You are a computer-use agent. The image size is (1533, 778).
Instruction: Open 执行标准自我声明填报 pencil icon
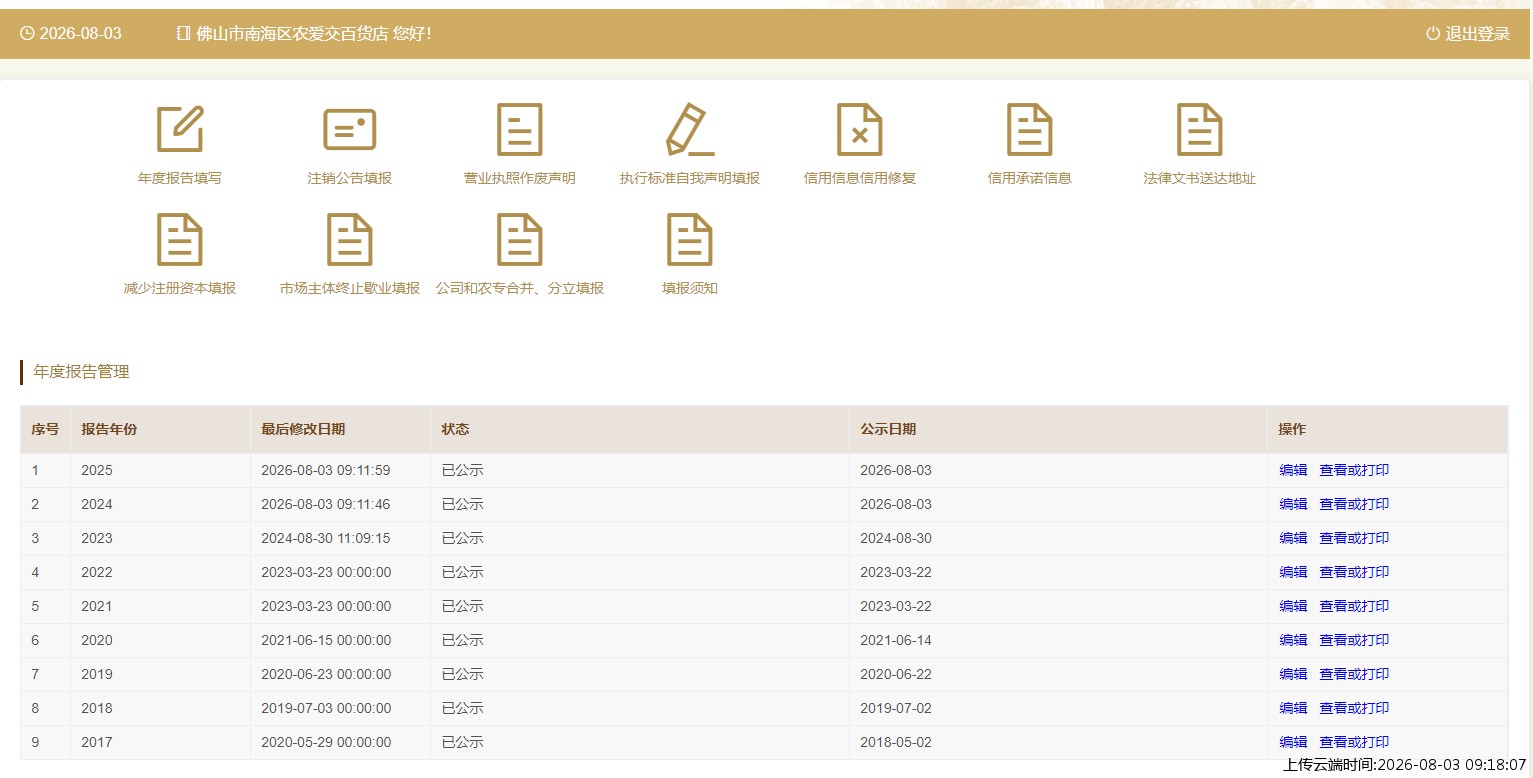coord(690,129)
